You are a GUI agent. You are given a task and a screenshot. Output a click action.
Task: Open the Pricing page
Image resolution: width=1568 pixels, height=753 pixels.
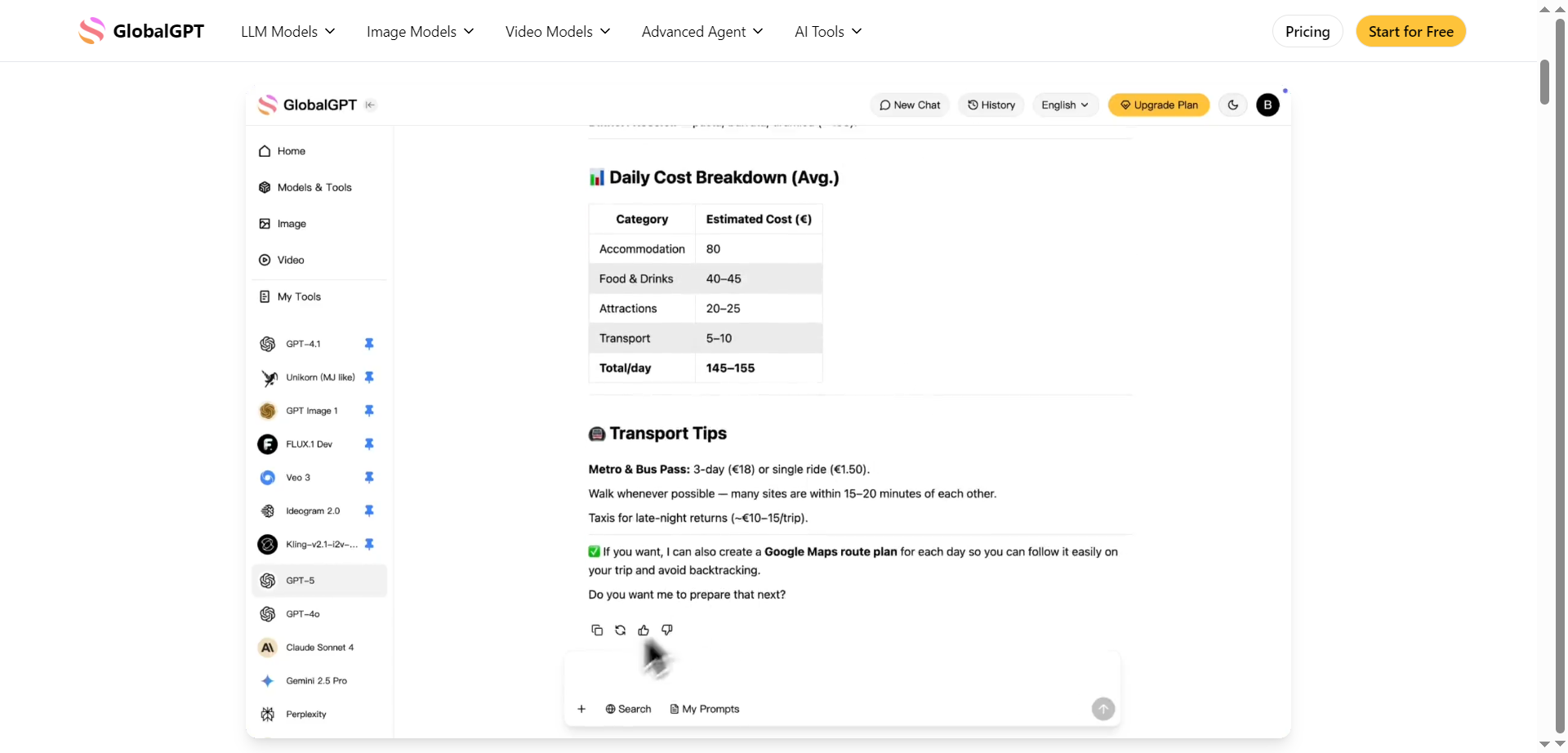(x=1307, y=31)
